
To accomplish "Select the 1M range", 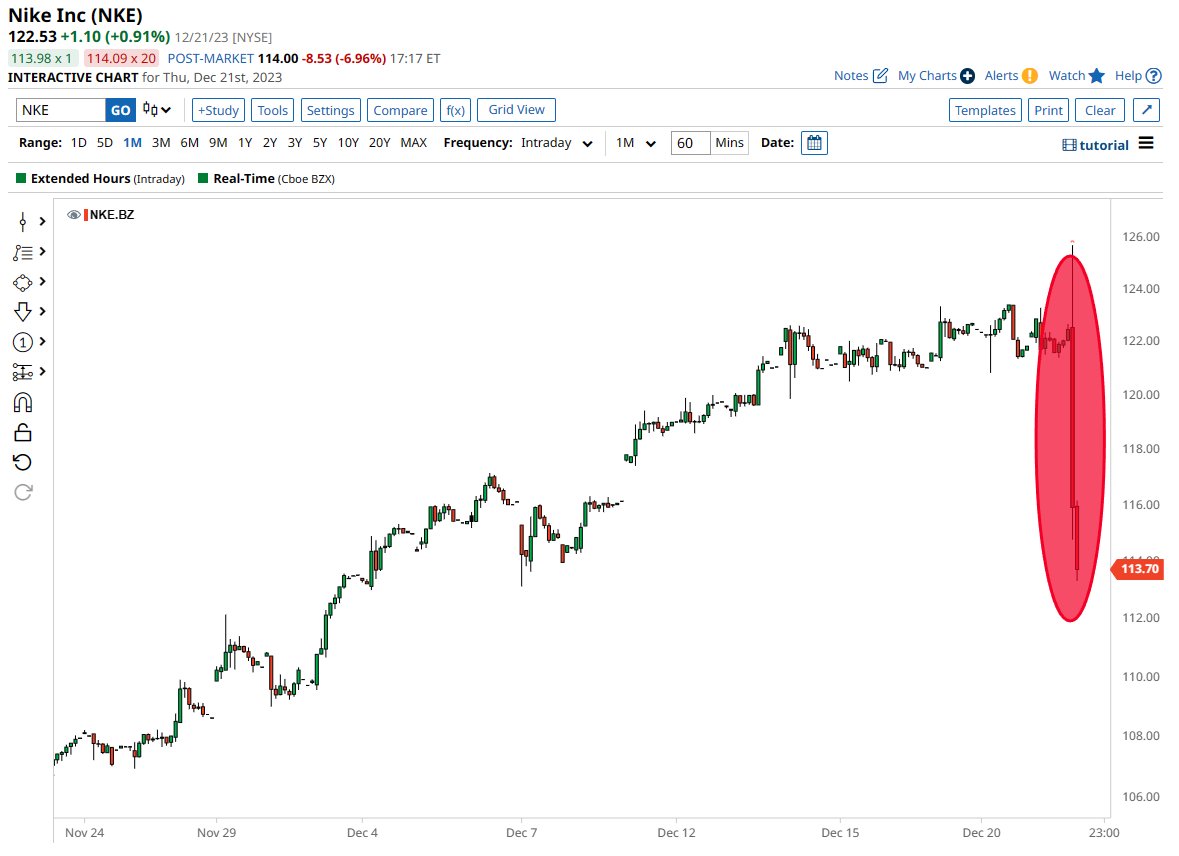I will point(132,143).
